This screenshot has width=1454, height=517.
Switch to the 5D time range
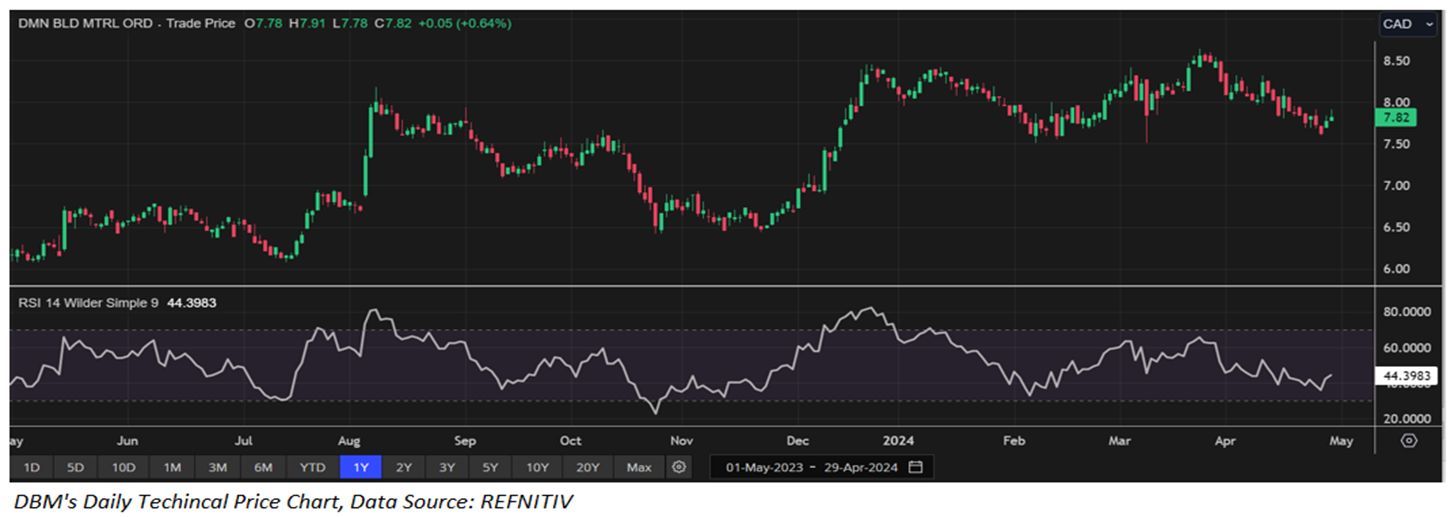click(x=75, y=467)
